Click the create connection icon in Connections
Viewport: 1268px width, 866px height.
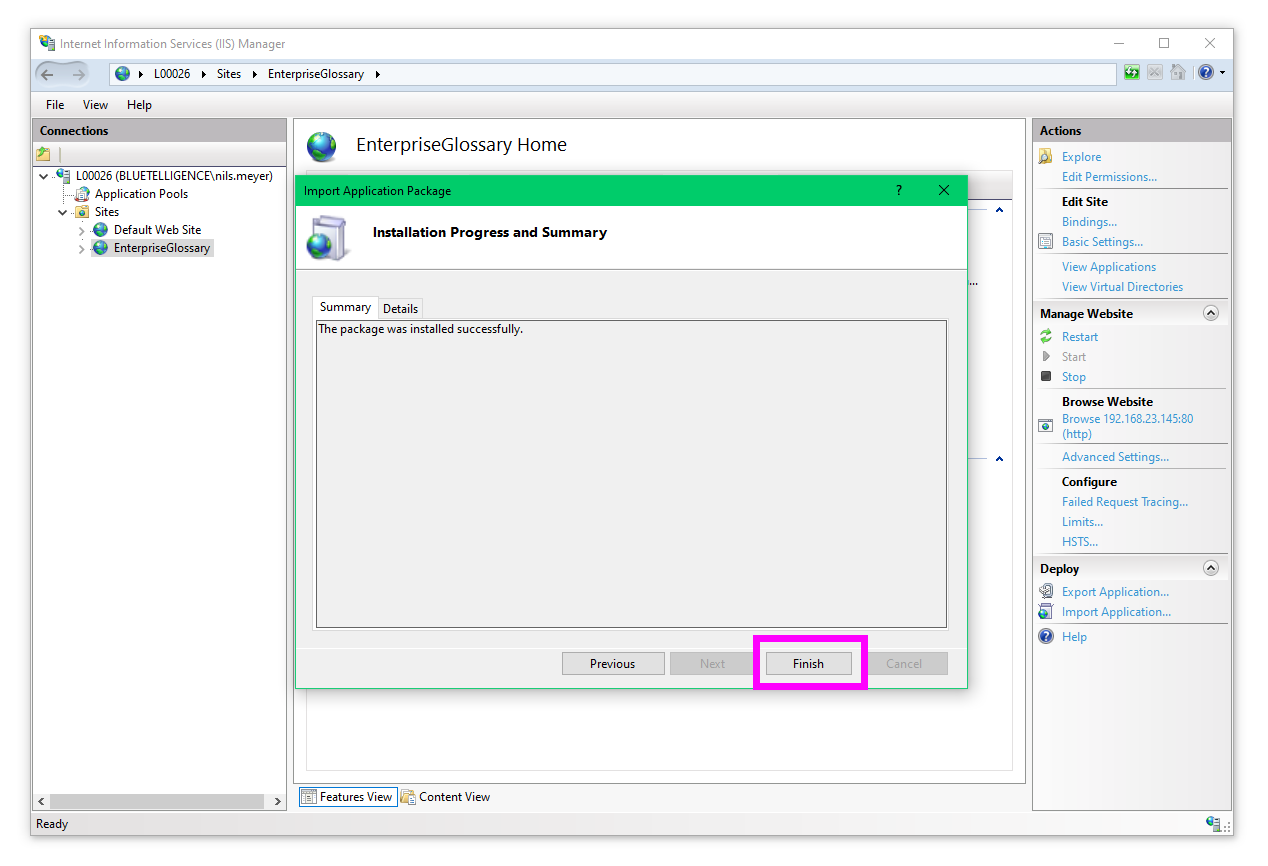[x=43, y=154]
